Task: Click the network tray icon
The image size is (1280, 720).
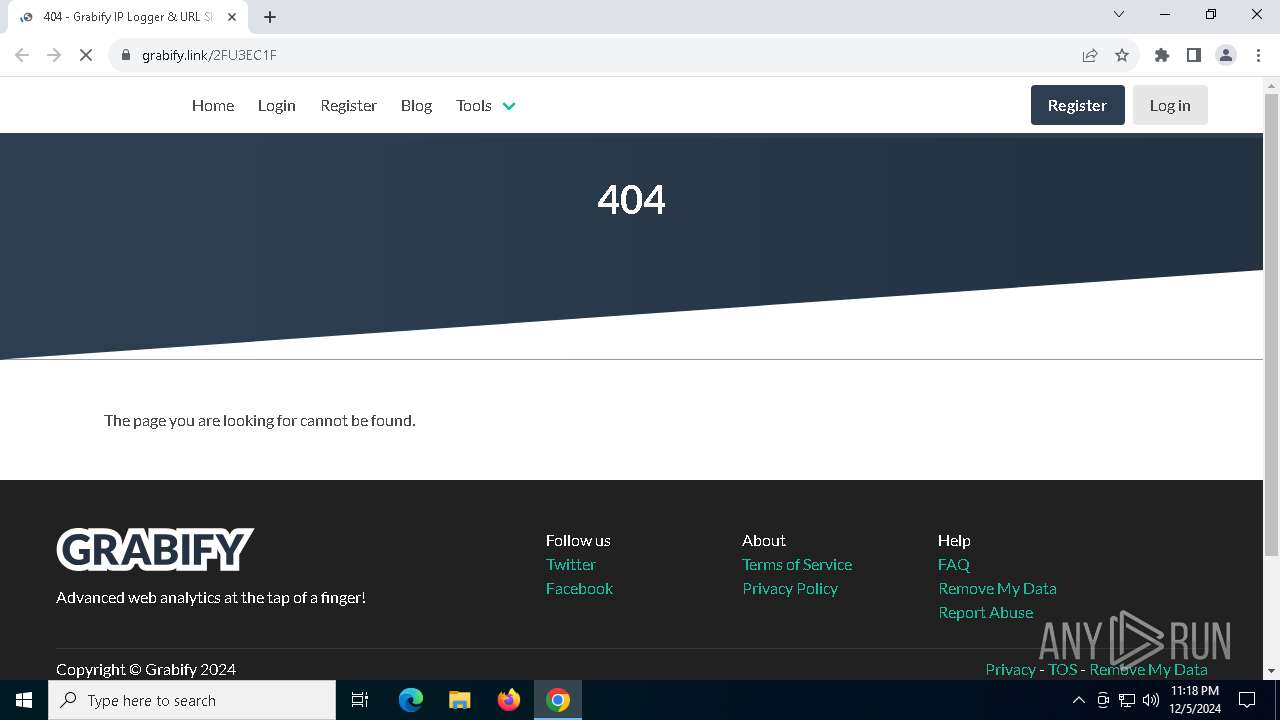Action: point(1126,700)
